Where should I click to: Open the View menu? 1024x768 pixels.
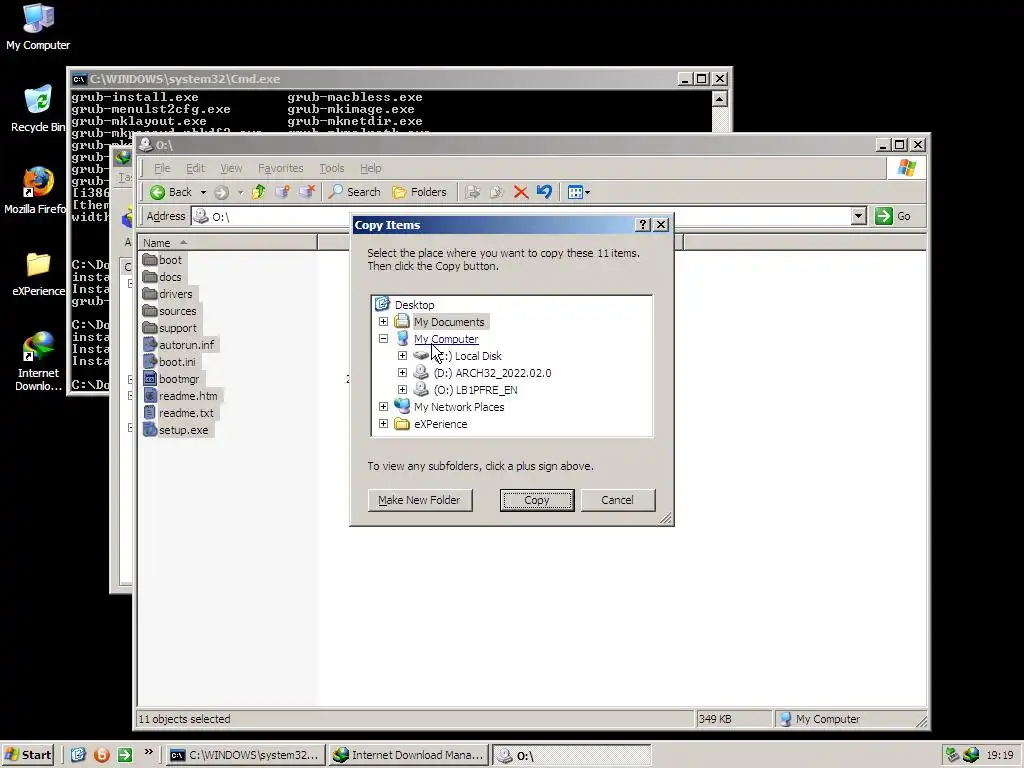tap(231, 168)
